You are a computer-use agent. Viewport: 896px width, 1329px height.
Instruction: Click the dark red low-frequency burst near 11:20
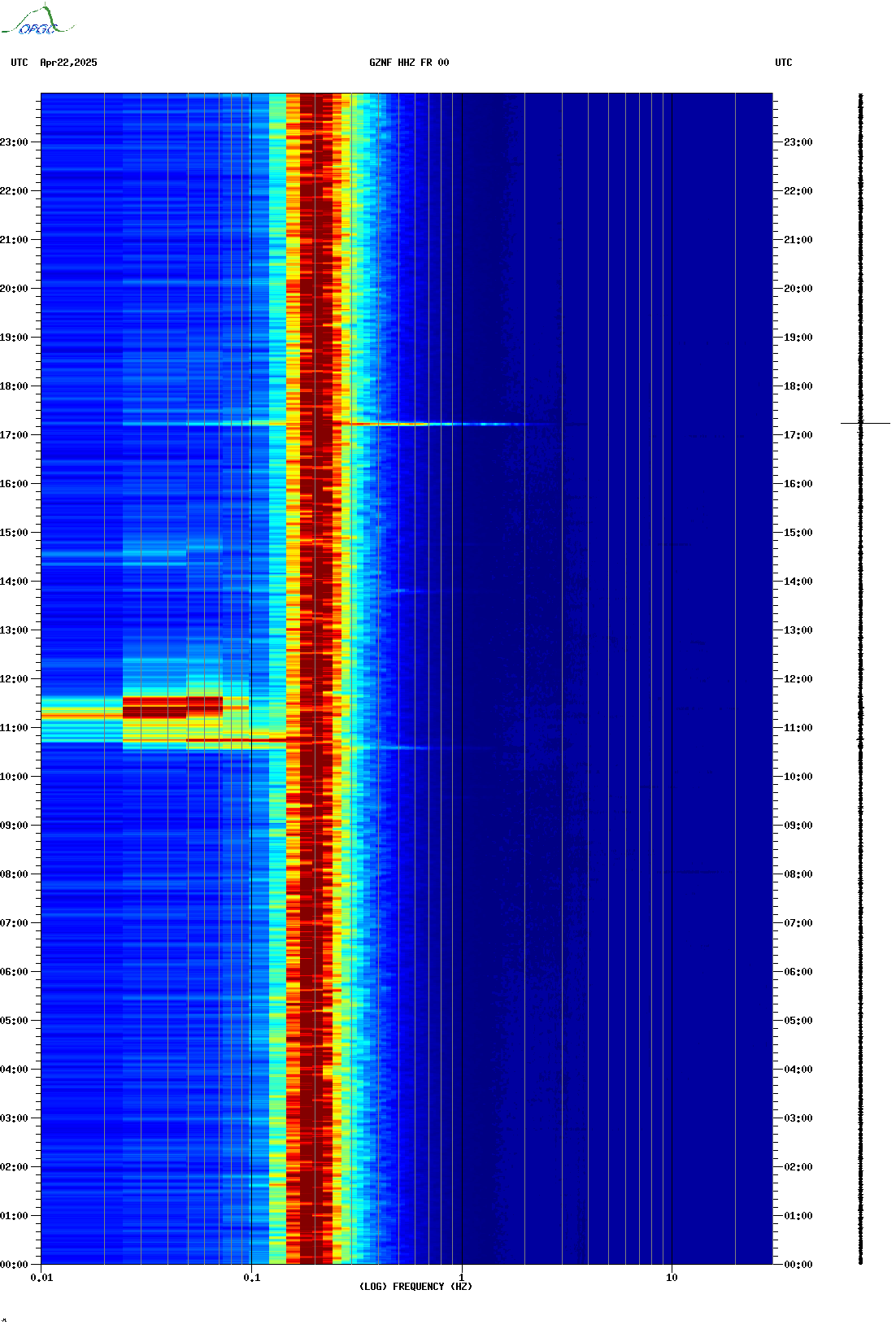[x=172, y=707]
